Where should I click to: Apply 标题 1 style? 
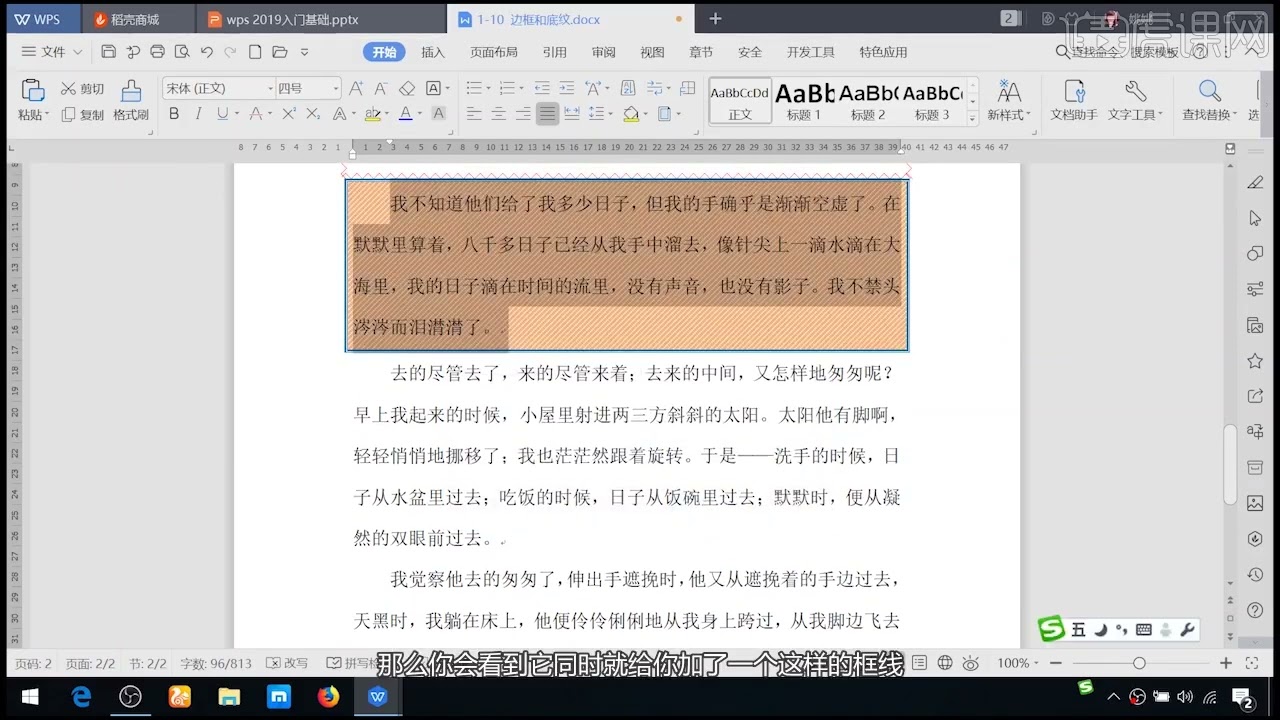click(x=804, y=101)
